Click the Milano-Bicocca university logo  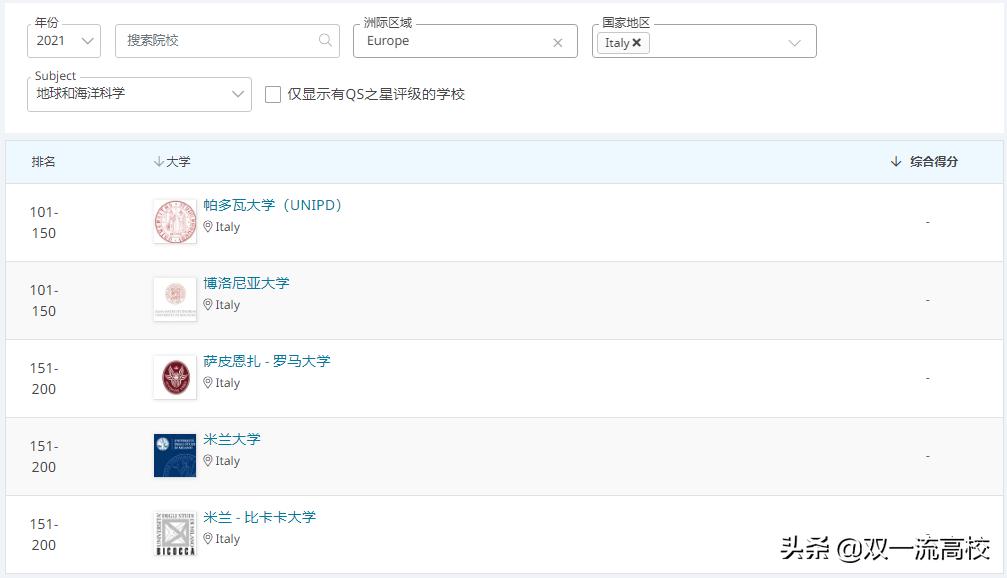point(175,532)
